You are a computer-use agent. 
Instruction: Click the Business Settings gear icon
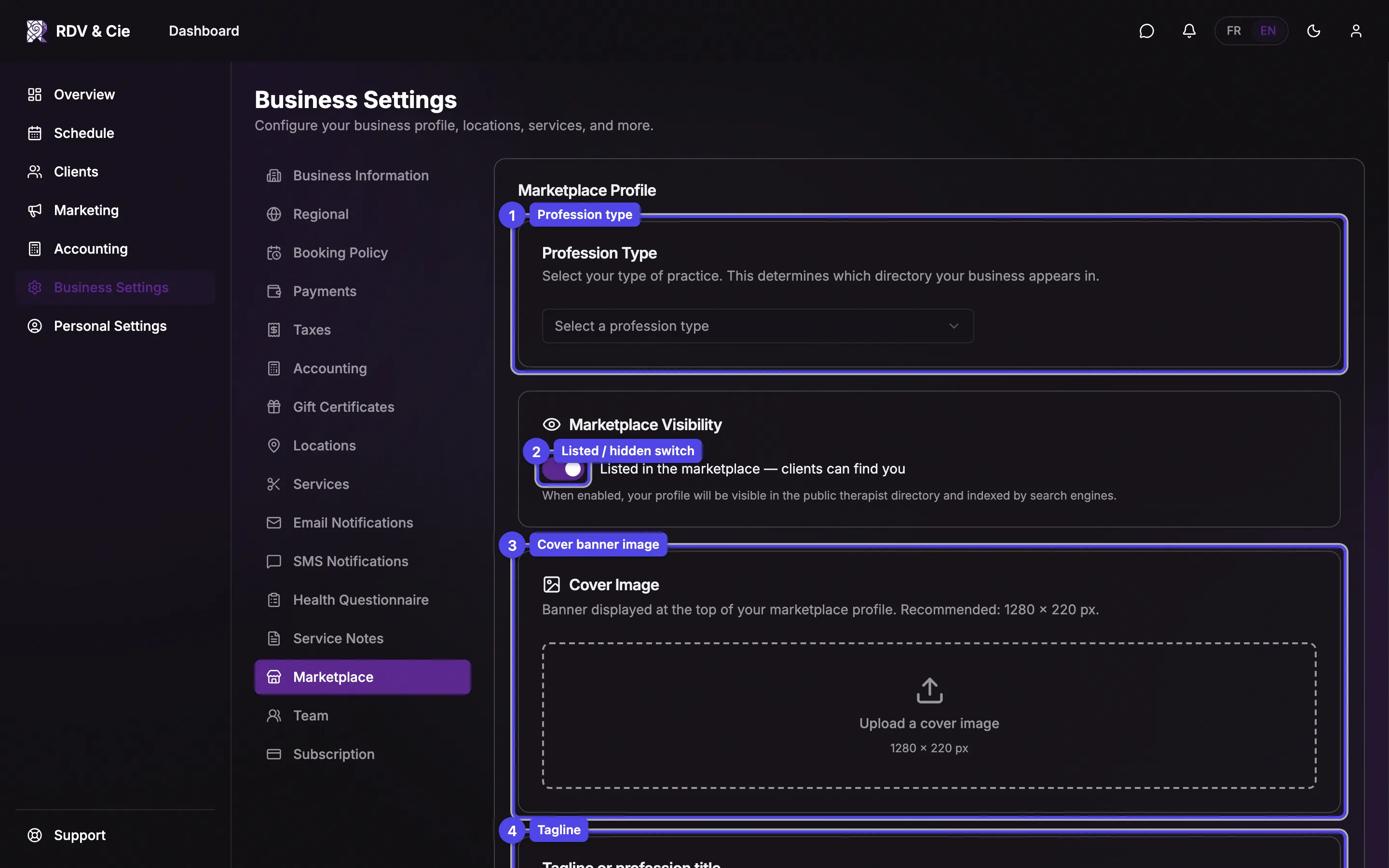pyautogui.click(x=34, y=287)
